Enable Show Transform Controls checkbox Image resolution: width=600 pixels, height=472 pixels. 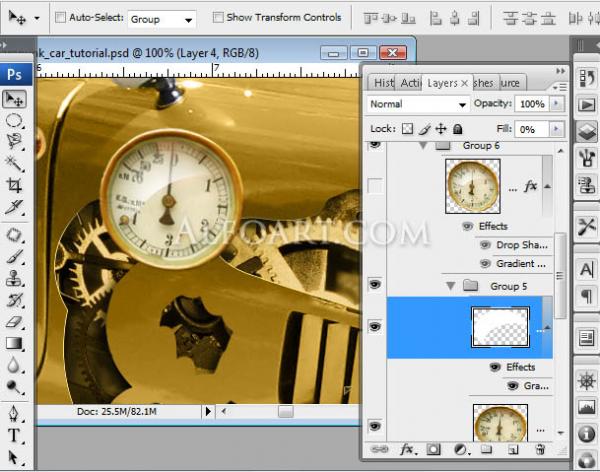(x=218, y=17)
